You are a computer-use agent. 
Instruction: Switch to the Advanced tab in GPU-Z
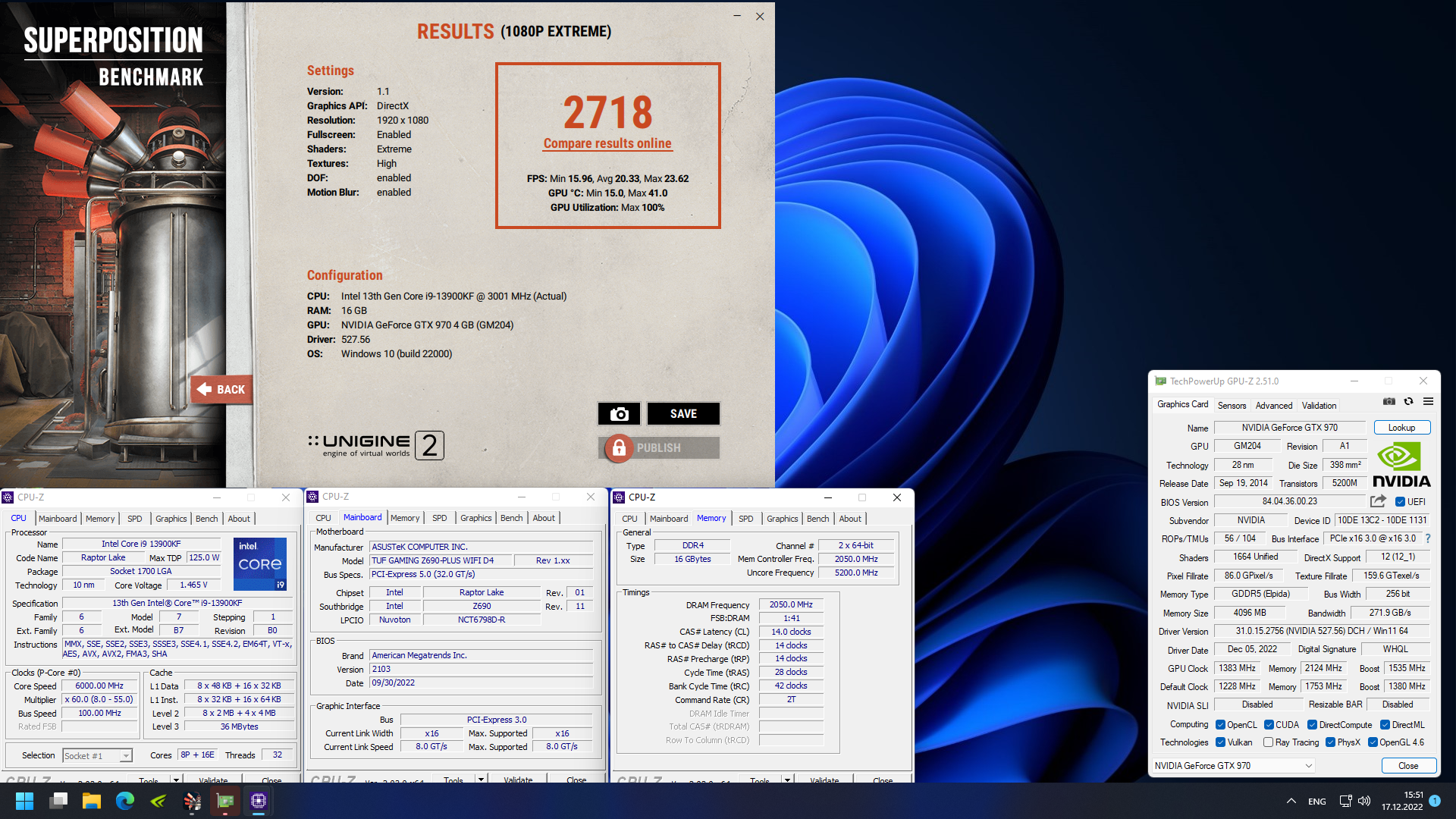pyautogui.click(x=1273, y=406)
